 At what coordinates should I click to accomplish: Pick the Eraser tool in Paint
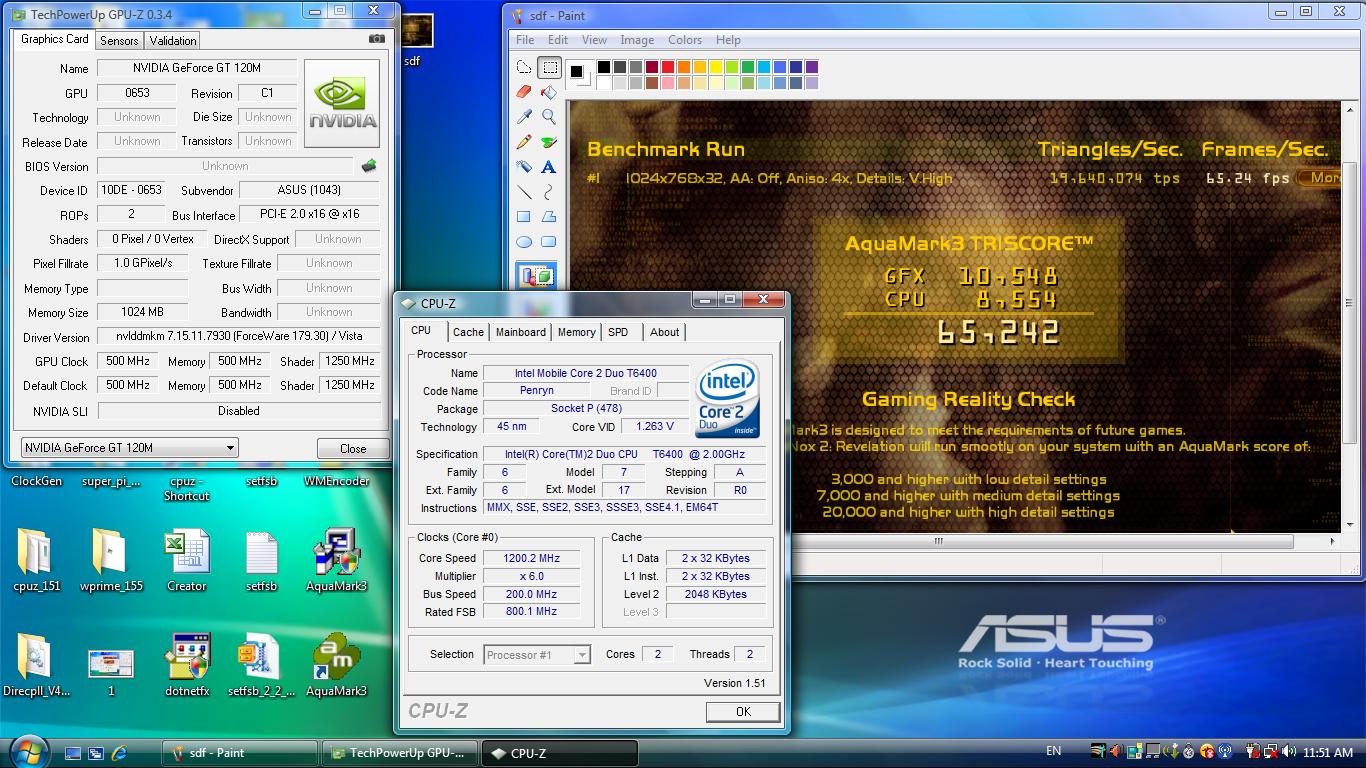[x=524, y=92]
